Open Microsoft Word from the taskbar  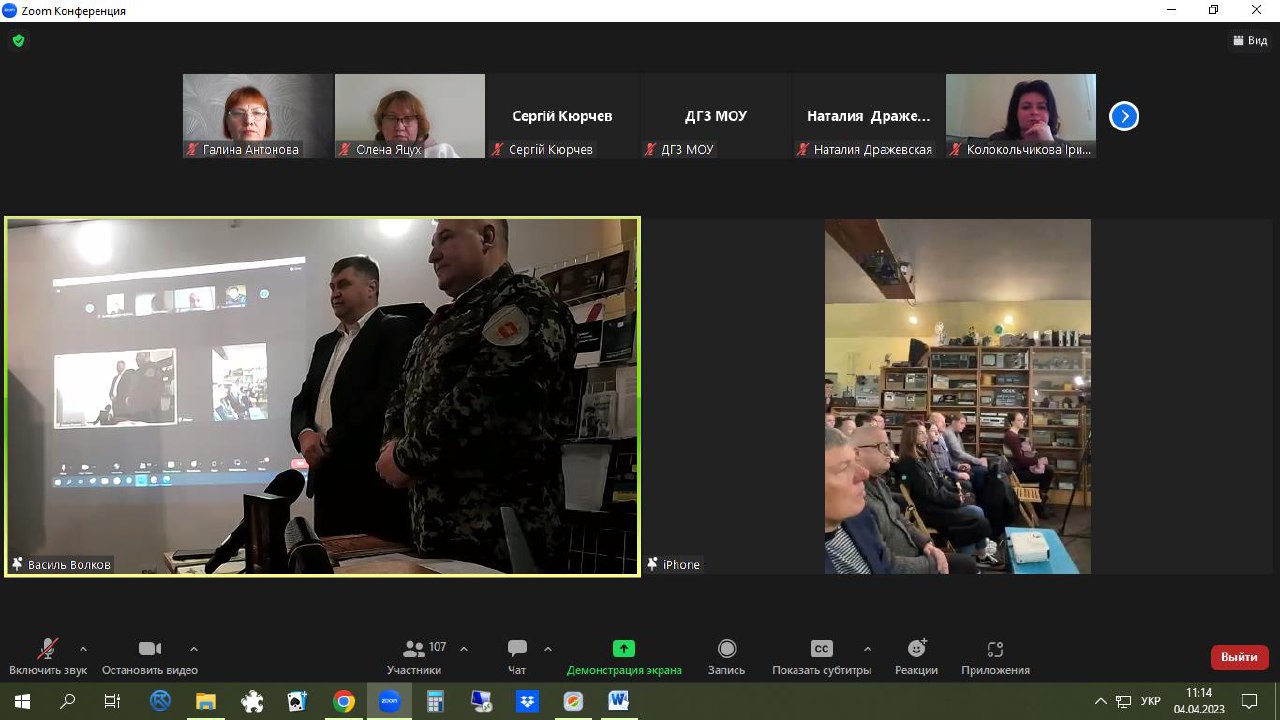618,701
